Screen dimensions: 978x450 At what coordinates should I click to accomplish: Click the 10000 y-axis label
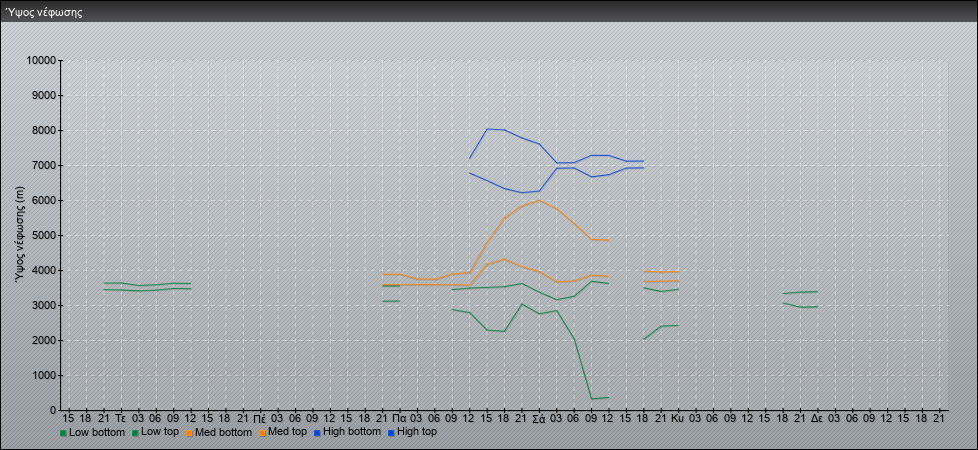[41, 61]
